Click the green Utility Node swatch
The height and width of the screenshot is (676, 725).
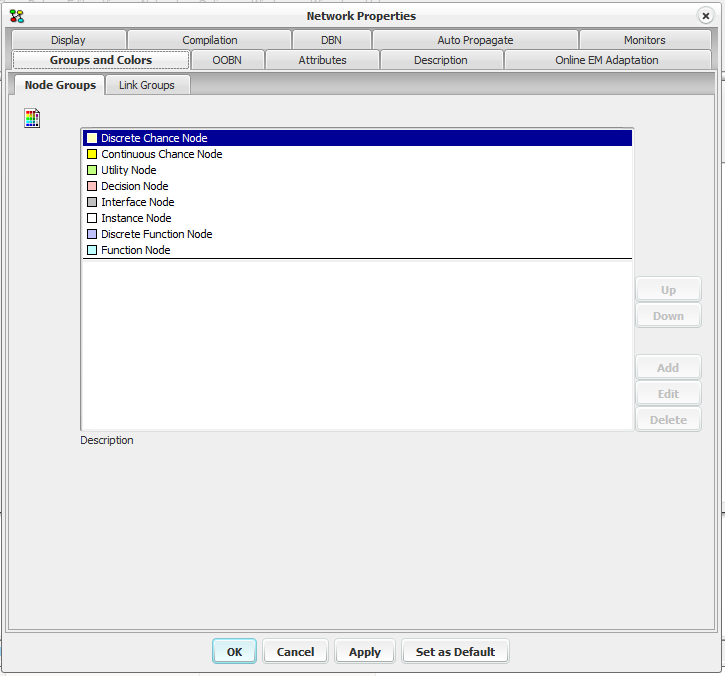92,170
